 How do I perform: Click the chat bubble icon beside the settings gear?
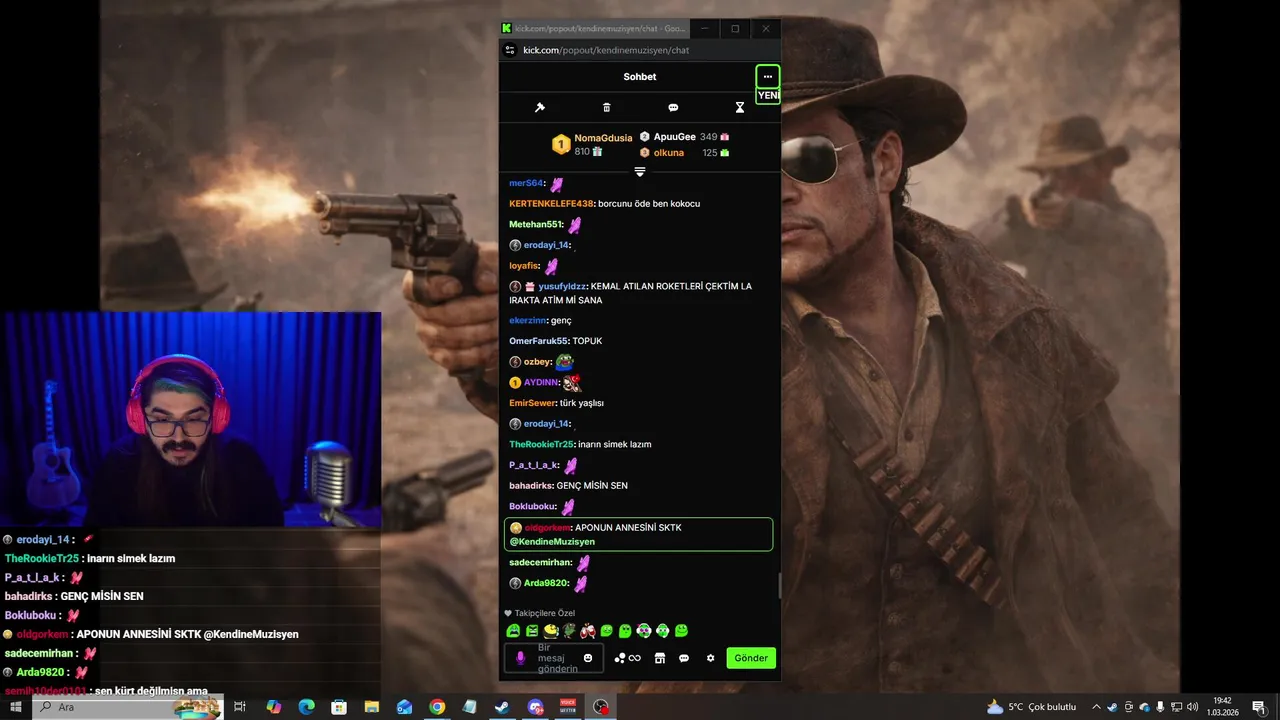[x=684, y=658]
